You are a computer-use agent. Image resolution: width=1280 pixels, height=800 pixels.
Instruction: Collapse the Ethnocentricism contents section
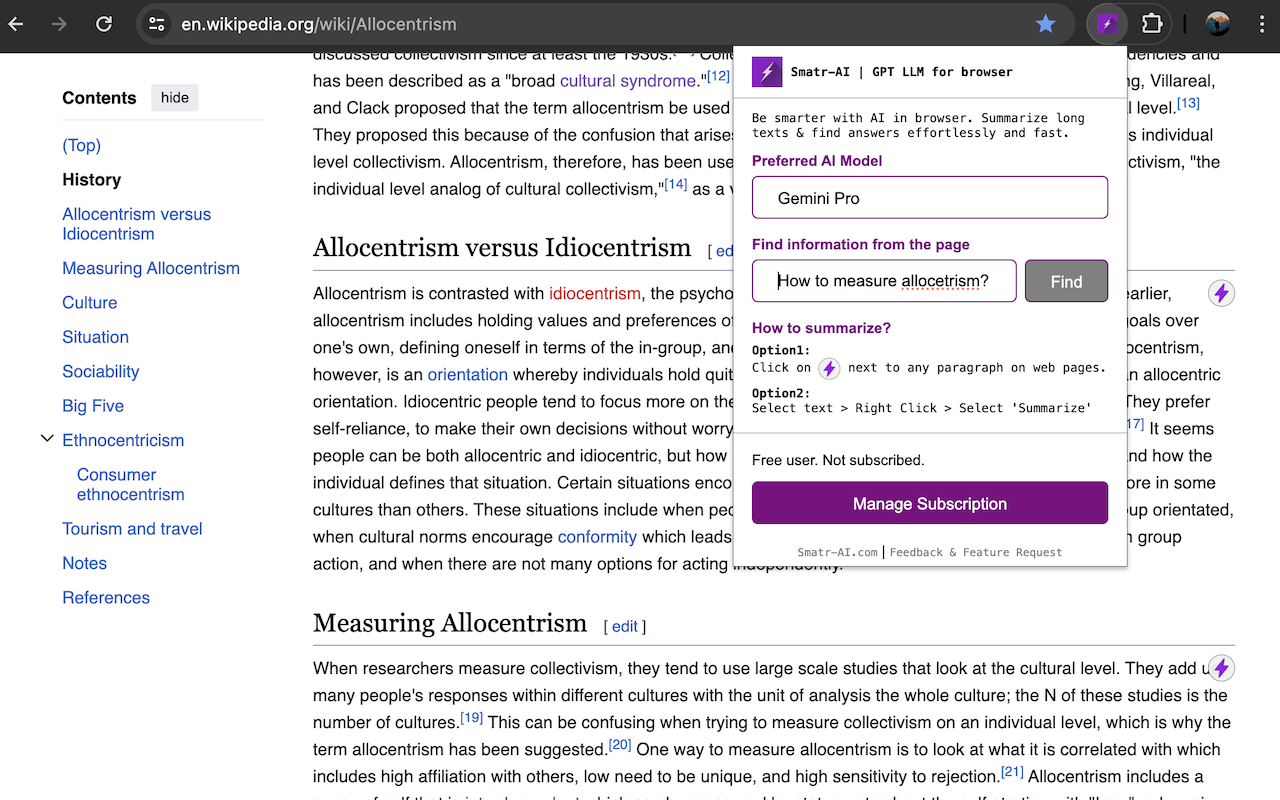pyautogui.click(x=46, y=439)
